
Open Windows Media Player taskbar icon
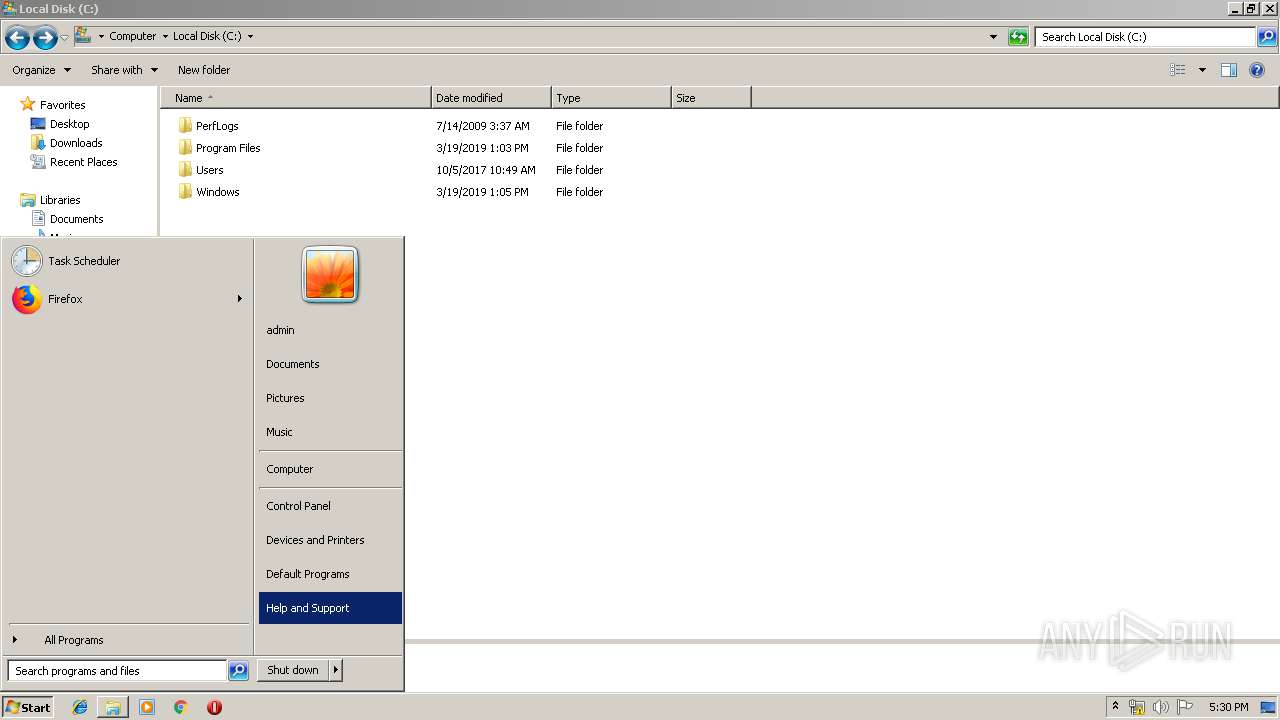coord(147,707)
